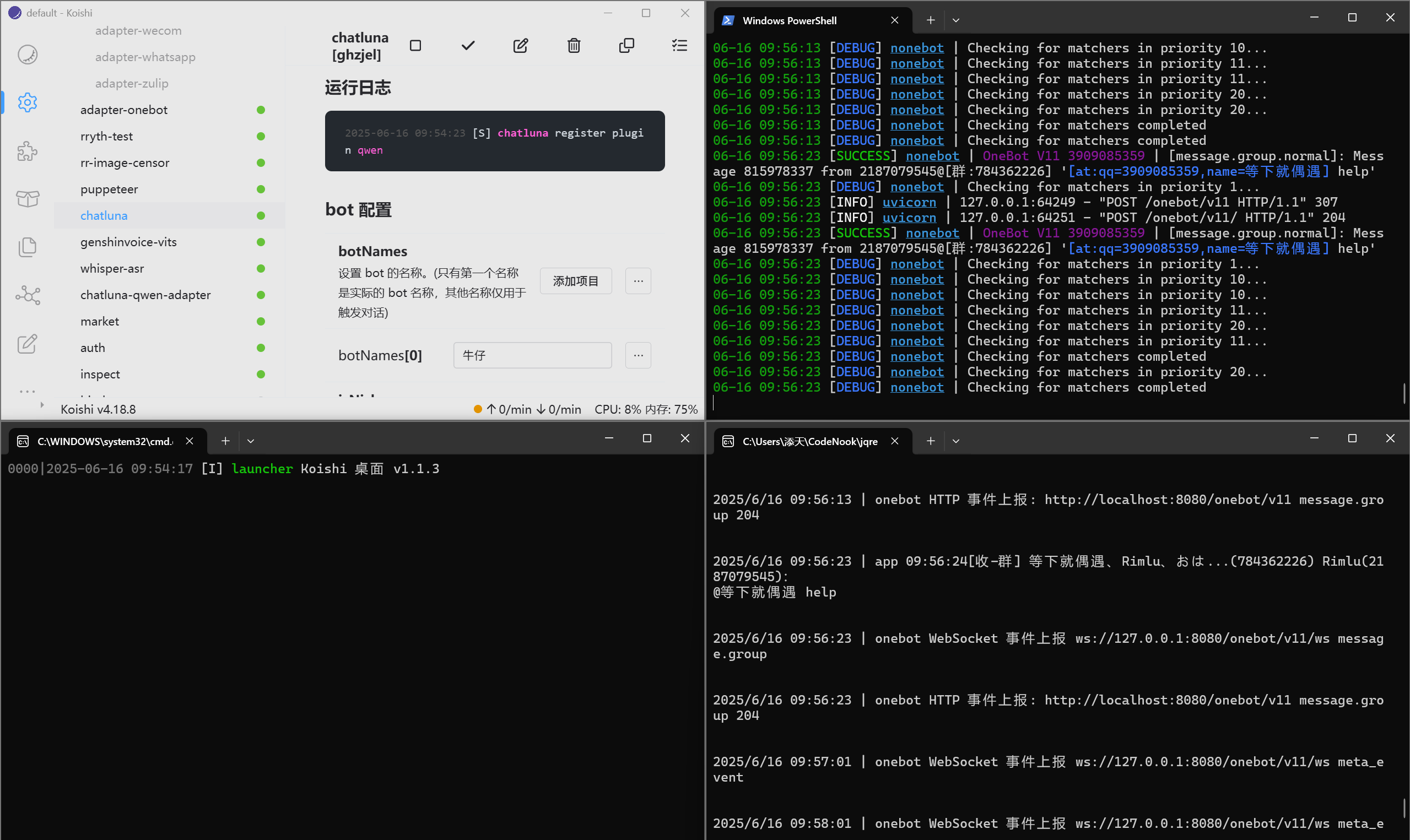Open the cmd window tab dropdown arrow

[x=250, y=441]
